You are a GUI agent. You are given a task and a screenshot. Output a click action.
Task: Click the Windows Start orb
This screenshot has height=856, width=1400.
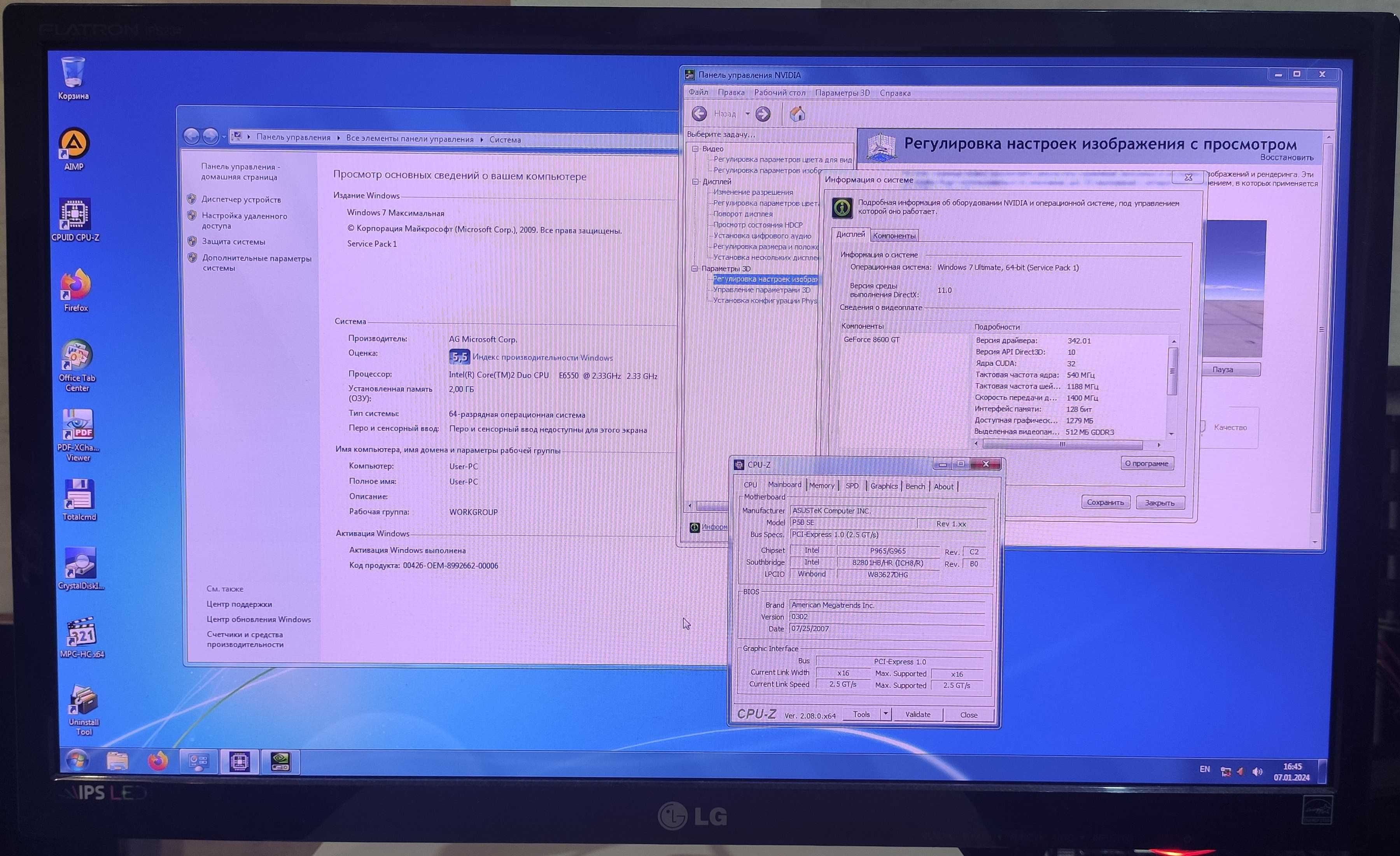(77, 760)
